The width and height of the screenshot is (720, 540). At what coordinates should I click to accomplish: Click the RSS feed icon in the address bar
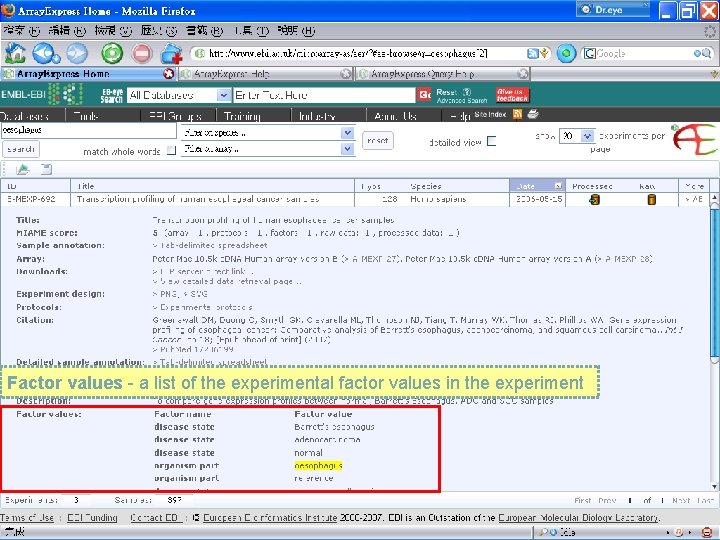tap(532, 53)
